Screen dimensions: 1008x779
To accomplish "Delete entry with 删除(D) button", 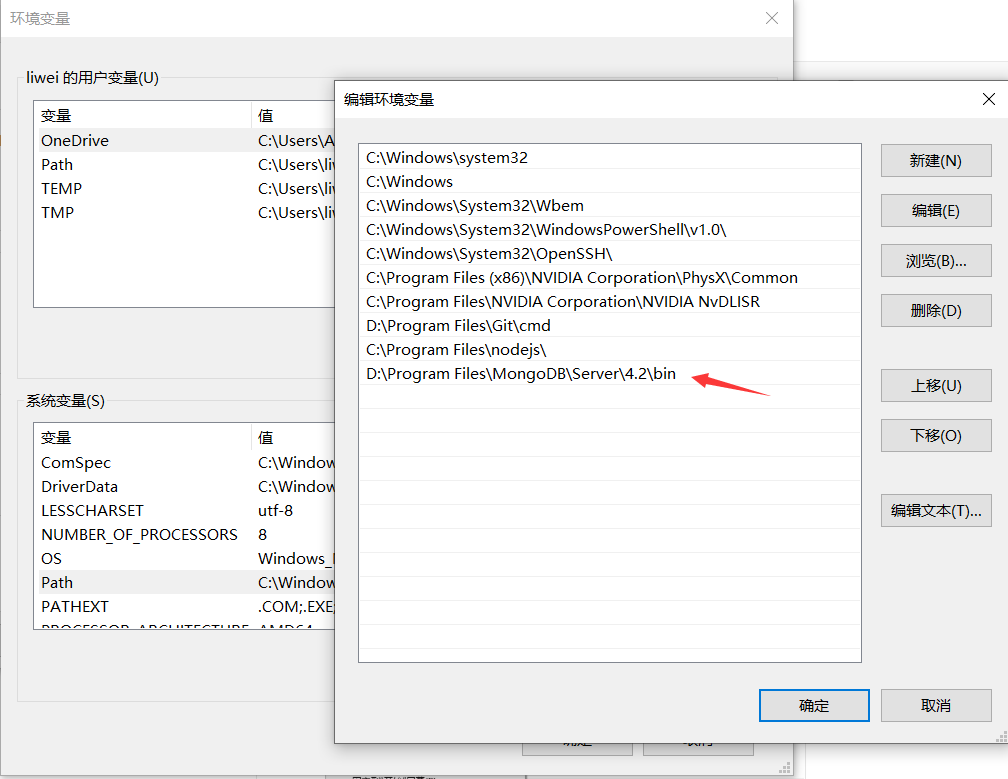I will 935,311.
